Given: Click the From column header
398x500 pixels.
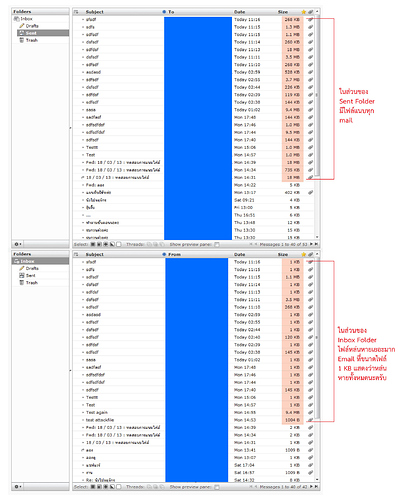Looking at the screenshot, I should coord(174,254).
